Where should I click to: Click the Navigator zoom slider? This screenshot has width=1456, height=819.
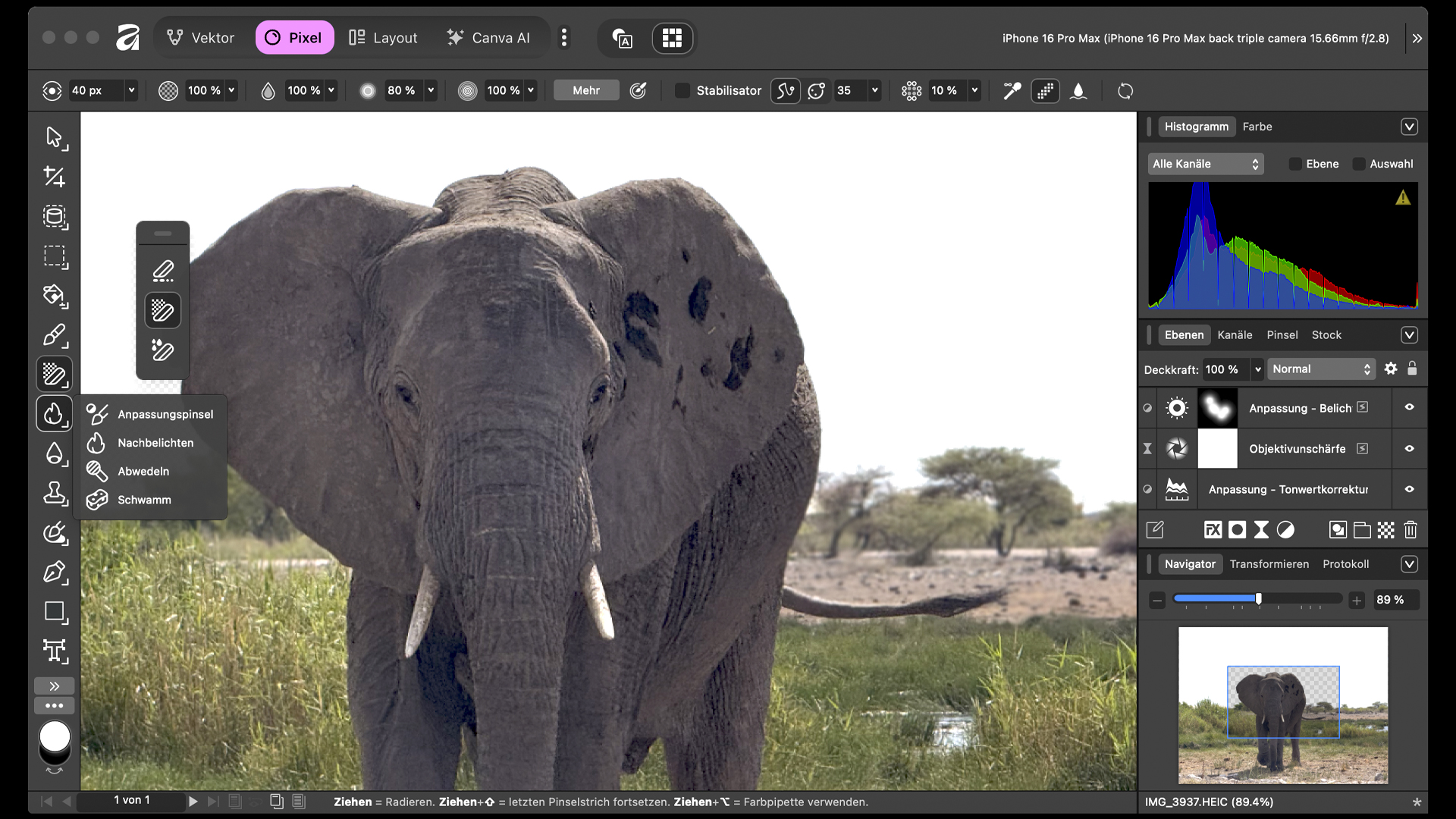[1257, 600]
